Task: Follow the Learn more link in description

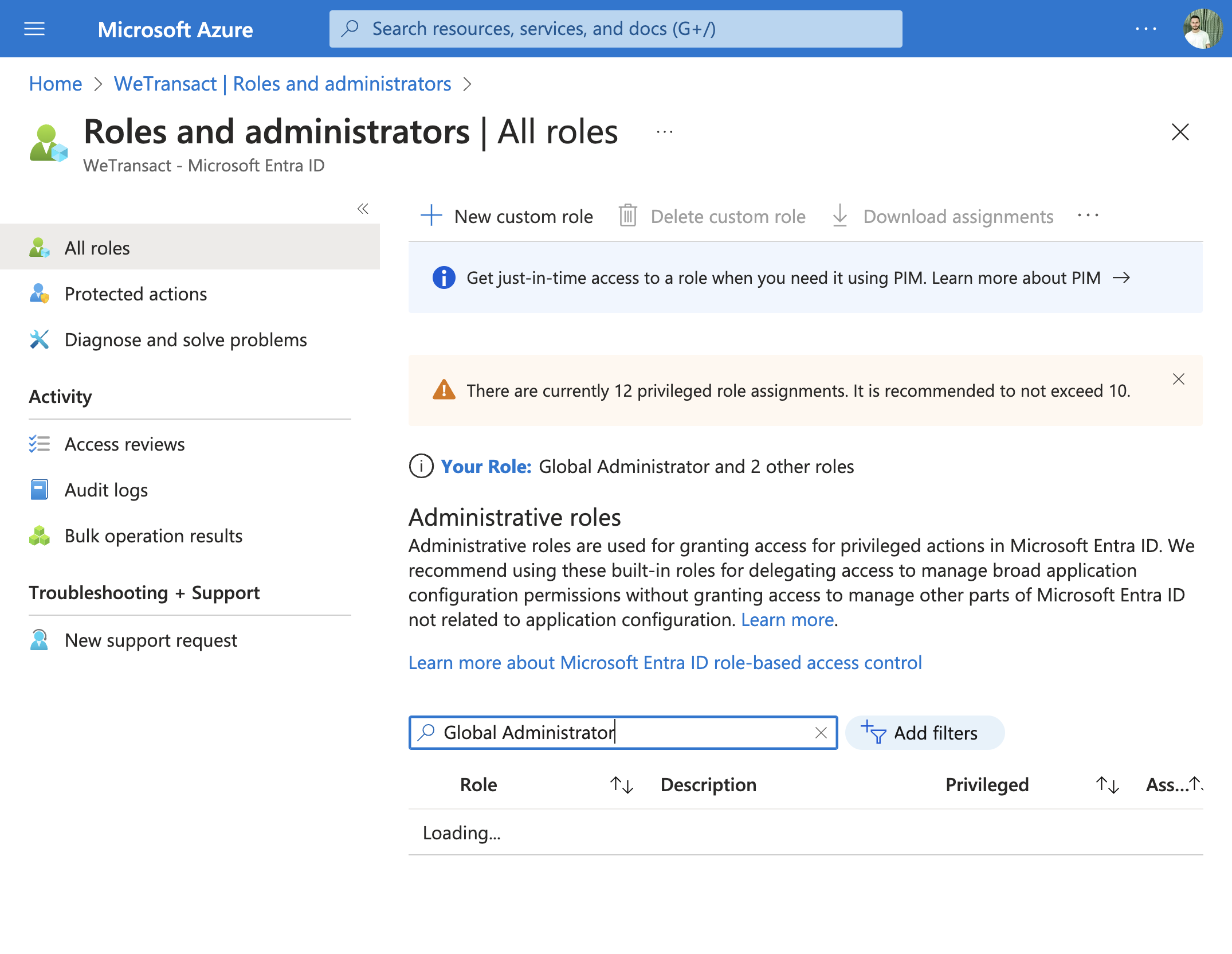Action: tap(787, 620)
